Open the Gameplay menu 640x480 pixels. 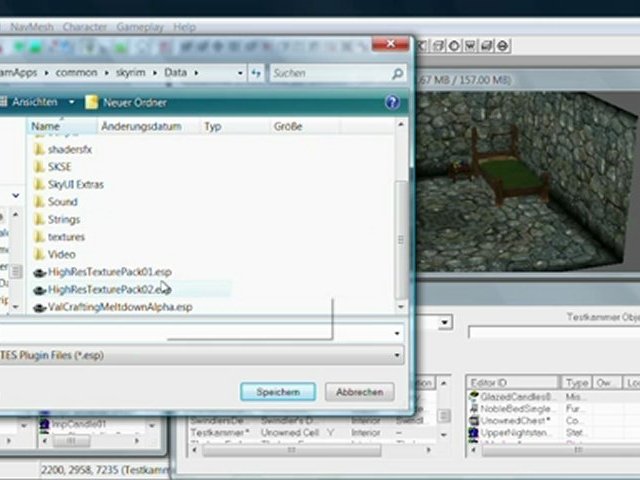140,27
